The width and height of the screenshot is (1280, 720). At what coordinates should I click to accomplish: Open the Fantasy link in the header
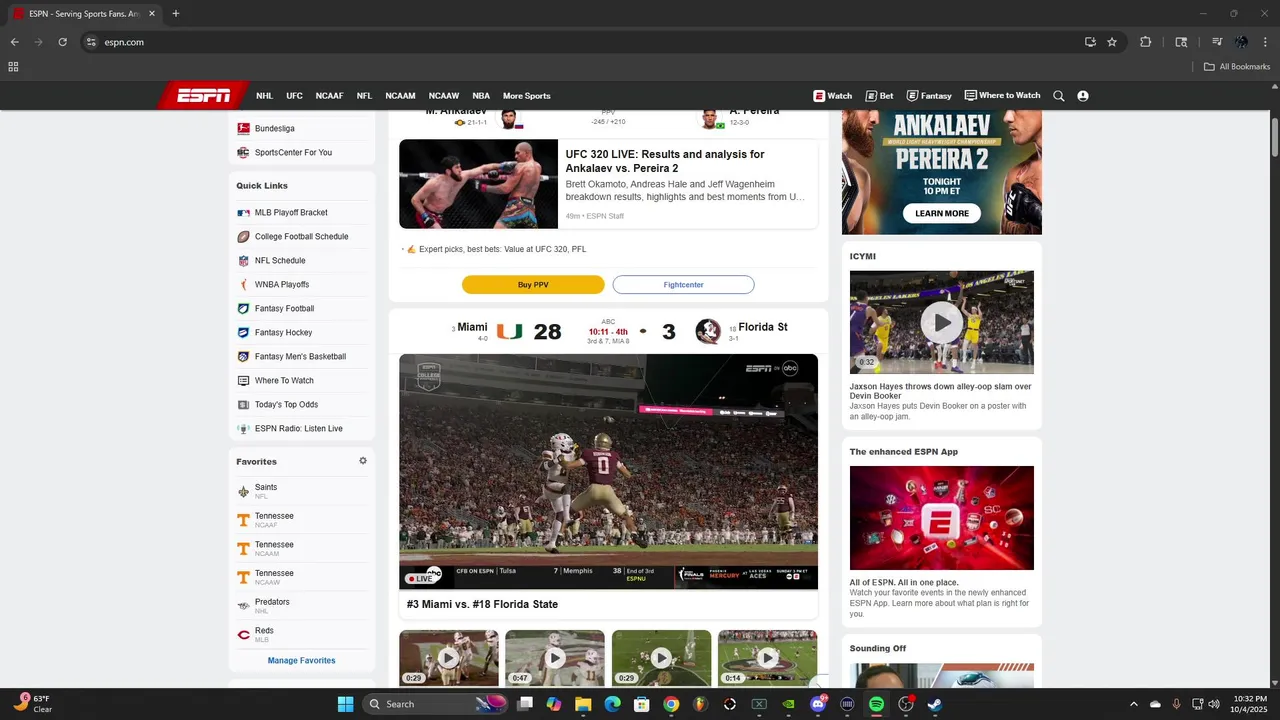(929, 96)
